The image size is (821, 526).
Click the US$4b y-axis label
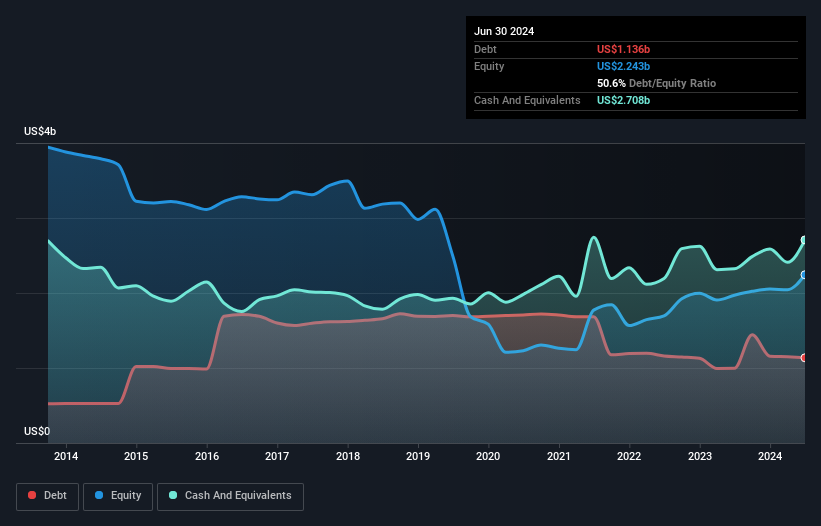pyautogui.click(x=40, y=131)
